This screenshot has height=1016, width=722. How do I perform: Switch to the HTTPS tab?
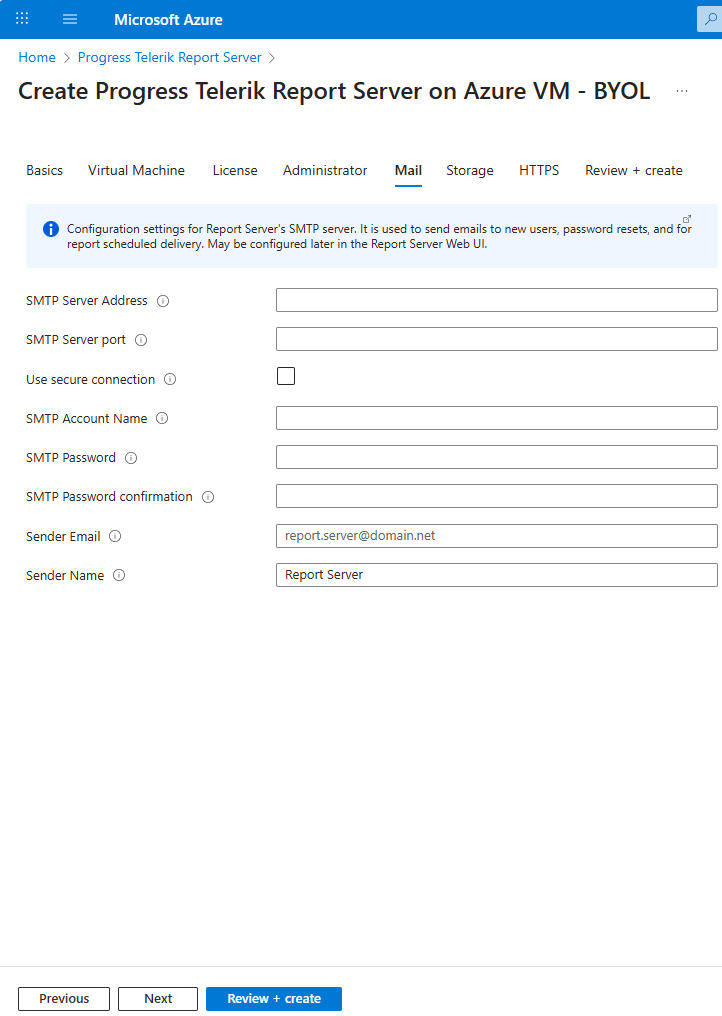click(539, 170)
